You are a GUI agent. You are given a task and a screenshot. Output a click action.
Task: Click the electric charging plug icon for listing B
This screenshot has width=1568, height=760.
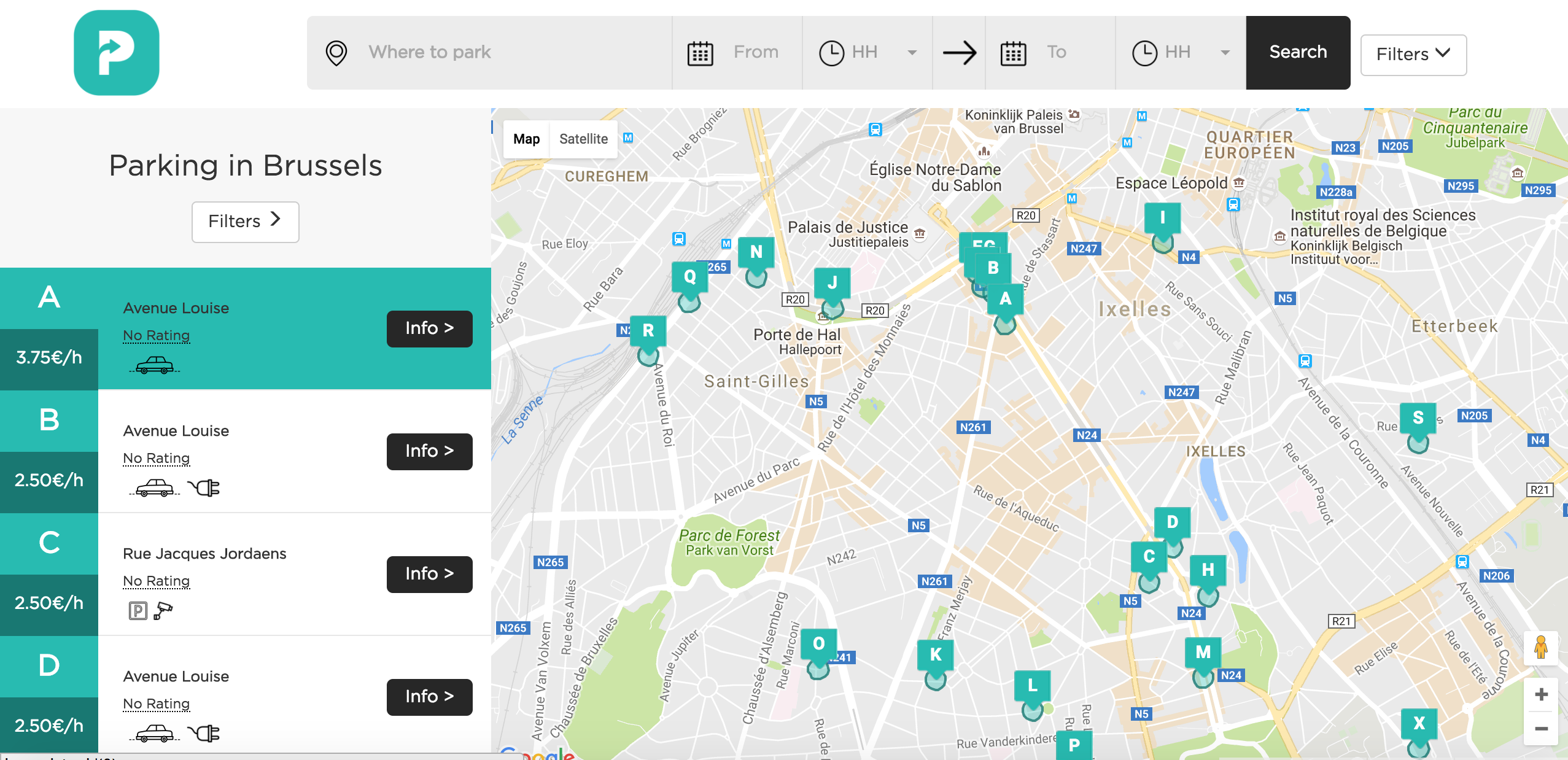[x=204, y=488]
